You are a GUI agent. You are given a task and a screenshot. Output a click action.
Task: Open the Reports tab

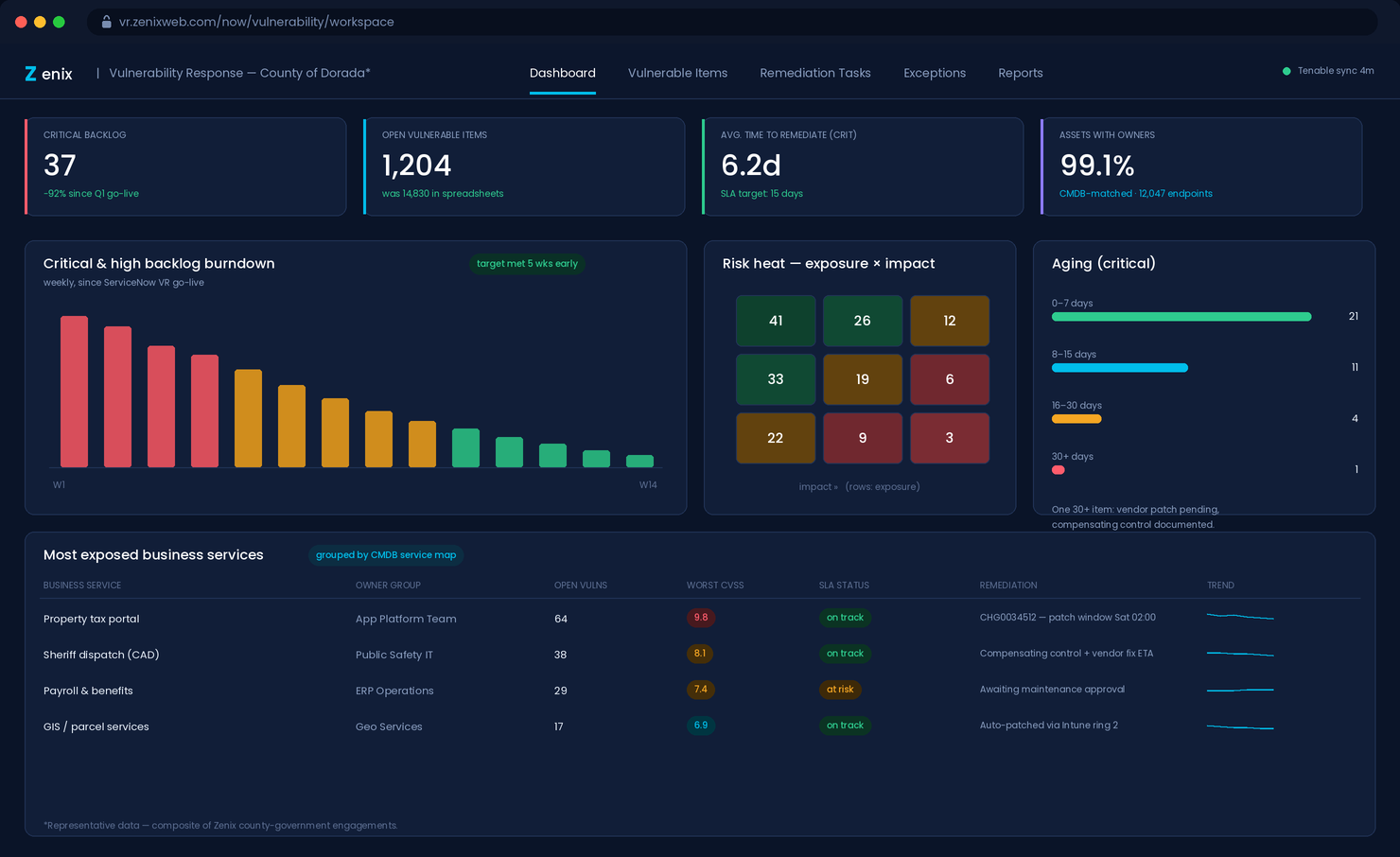point(1021,73)
